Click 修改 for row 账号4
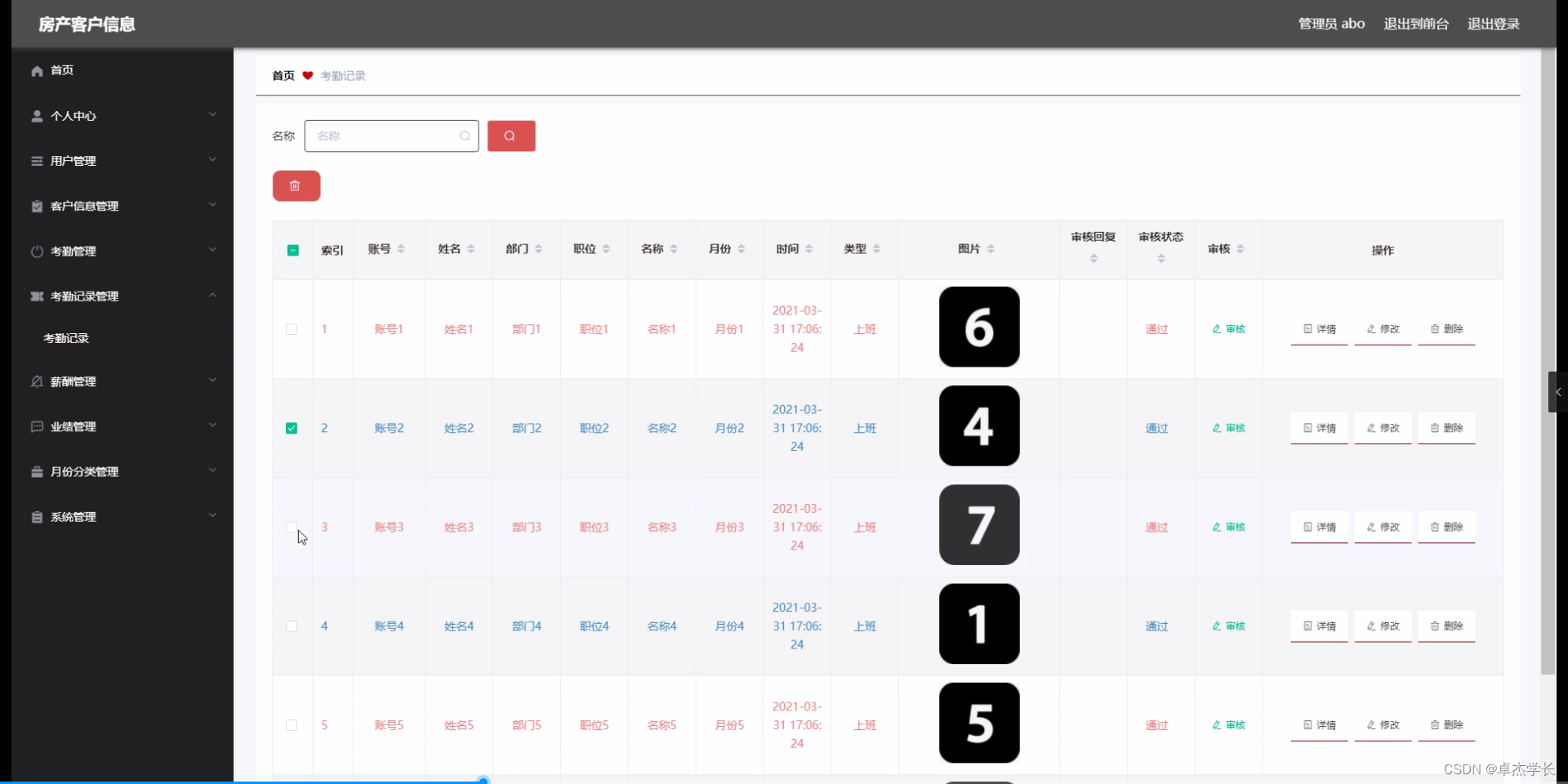The height and width of the screenshot is (784, 1568). (1383, 626)
